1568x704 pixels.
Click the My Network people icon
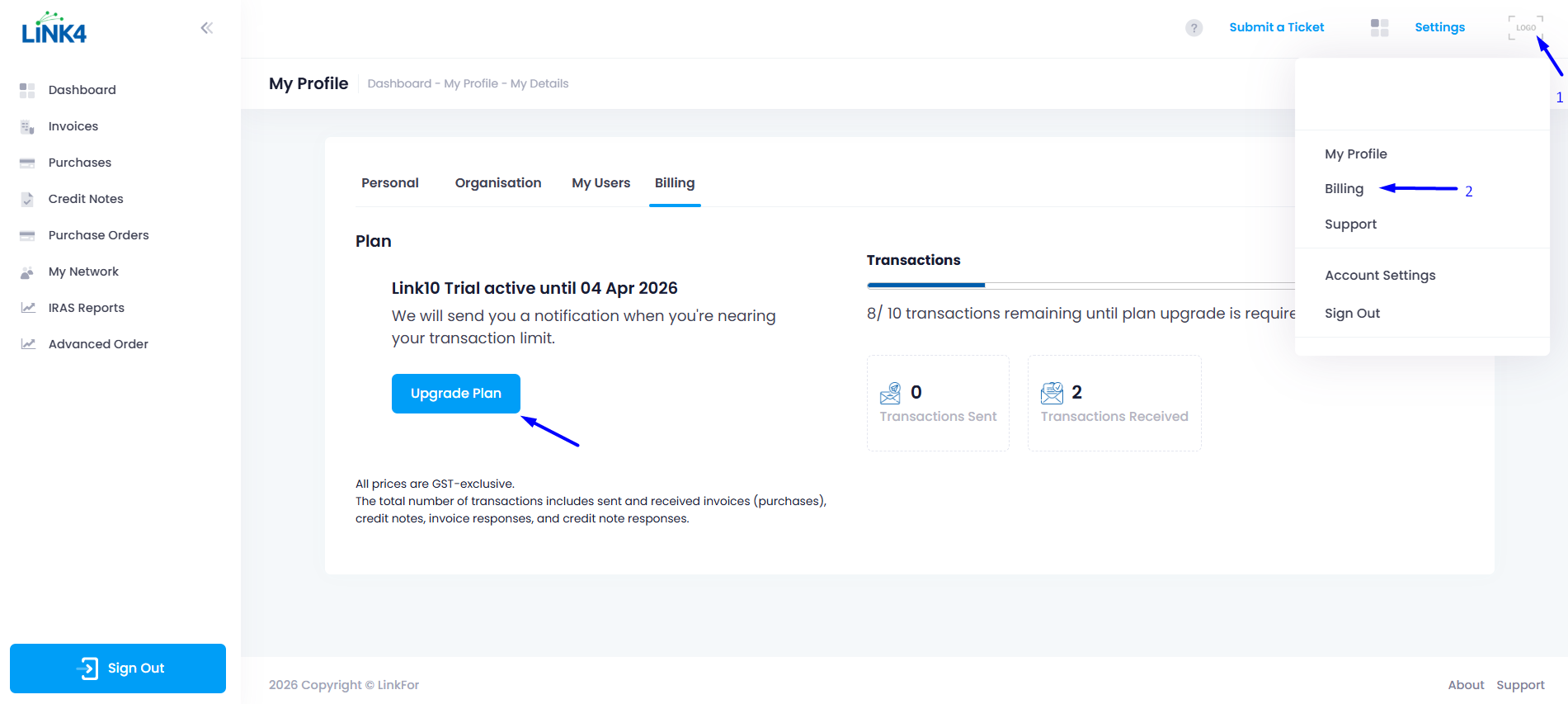coord(27,272)
